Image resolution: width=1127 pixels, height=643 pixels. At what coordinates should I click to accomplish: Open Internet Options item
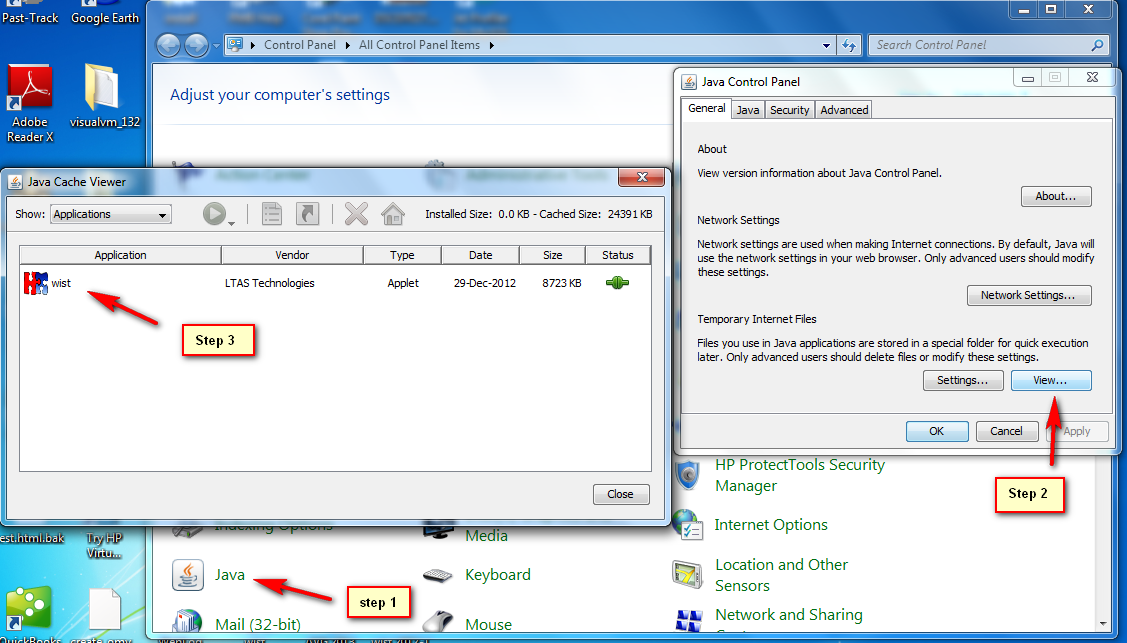tap(770, 525)
